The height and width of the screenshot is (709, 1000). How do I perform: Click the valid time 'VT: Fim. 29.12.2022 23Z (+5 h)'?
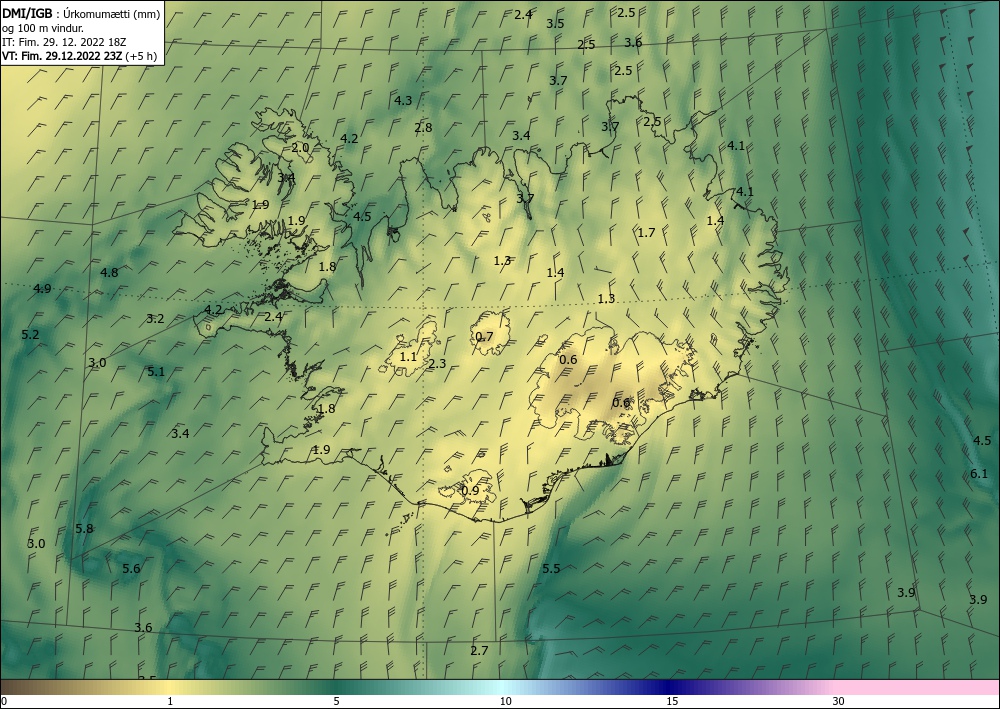tap(79, 56)
